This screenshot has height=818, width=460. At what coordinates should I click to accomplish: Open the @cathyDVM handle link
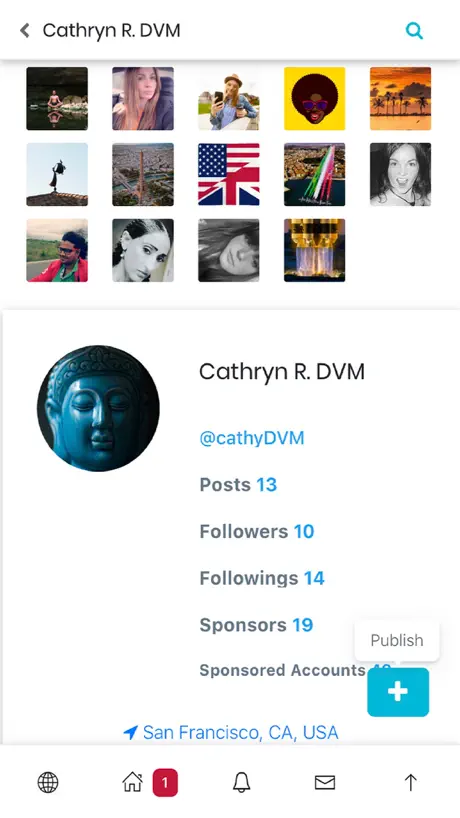(x=251, y=438)
